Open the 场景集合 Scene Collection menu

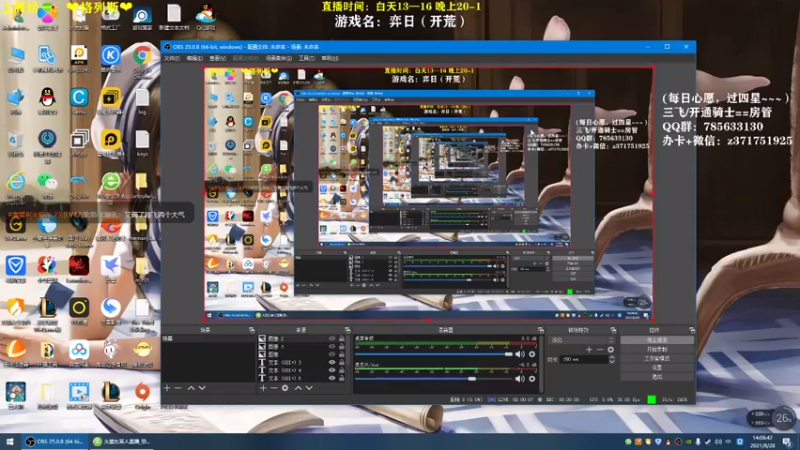[279, 59]
